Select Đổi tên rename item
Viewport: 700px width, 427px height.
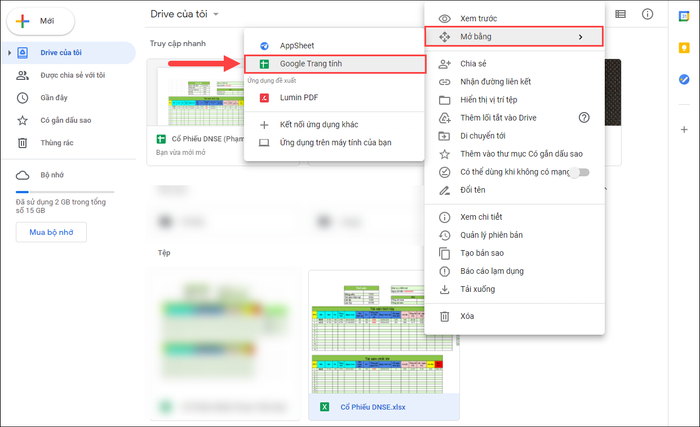[514, 190]
